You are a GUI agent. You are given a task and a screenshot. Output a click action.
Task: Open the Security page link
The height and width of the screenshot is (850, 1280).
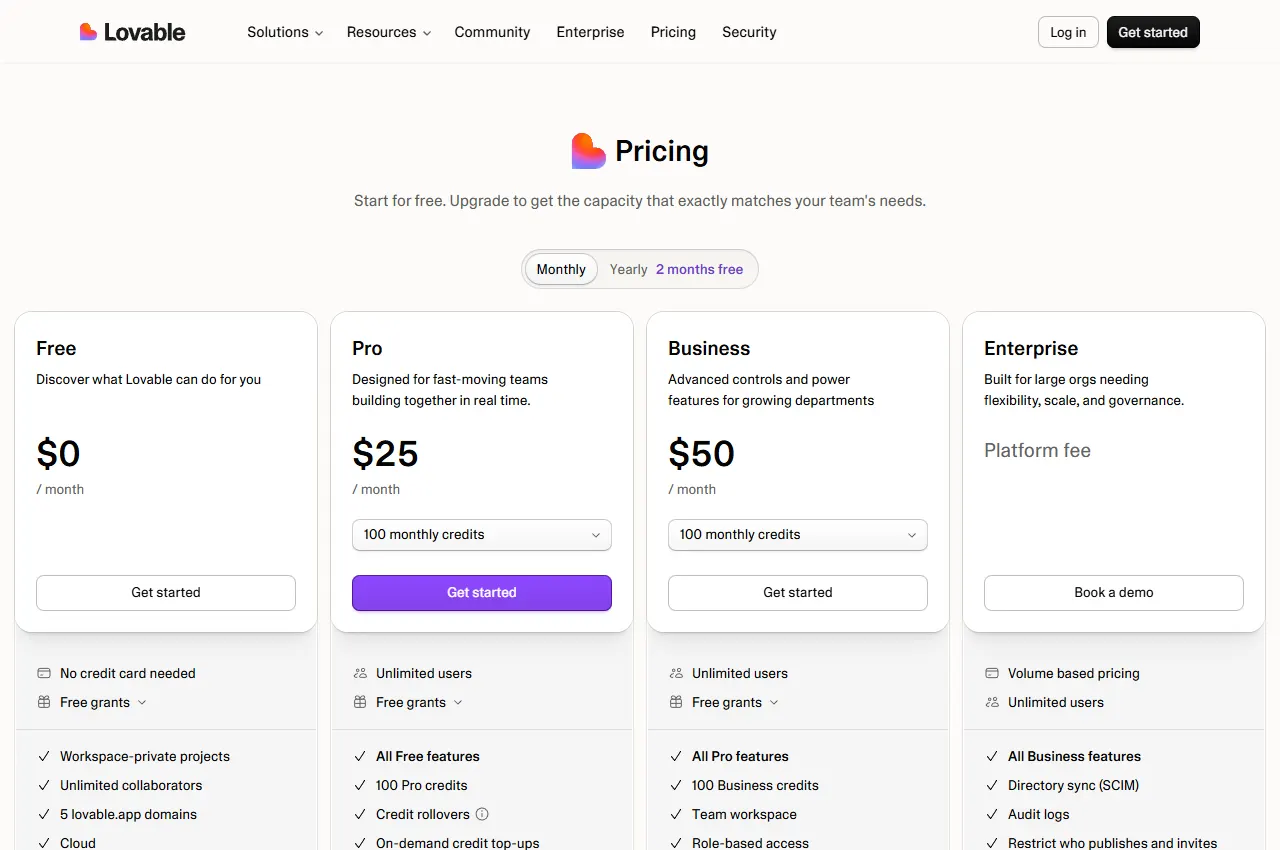pos(749,32)
